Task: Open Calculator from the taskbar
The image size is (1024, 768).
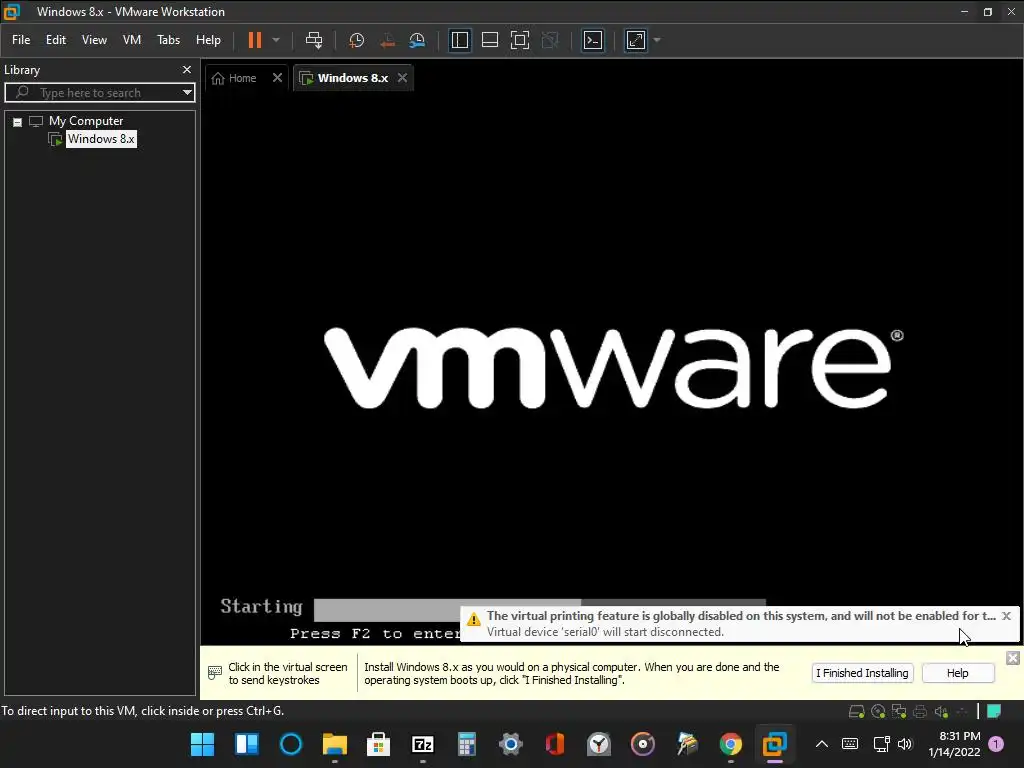Action: [466, 744]
